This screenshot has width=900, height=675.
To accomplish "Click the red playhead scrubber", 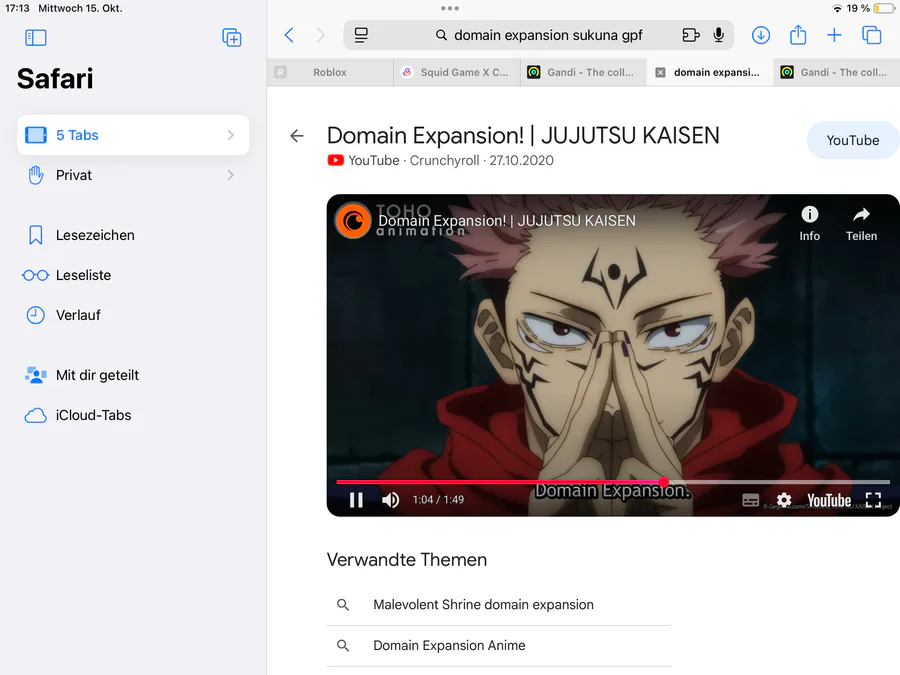I will point(664,482).
